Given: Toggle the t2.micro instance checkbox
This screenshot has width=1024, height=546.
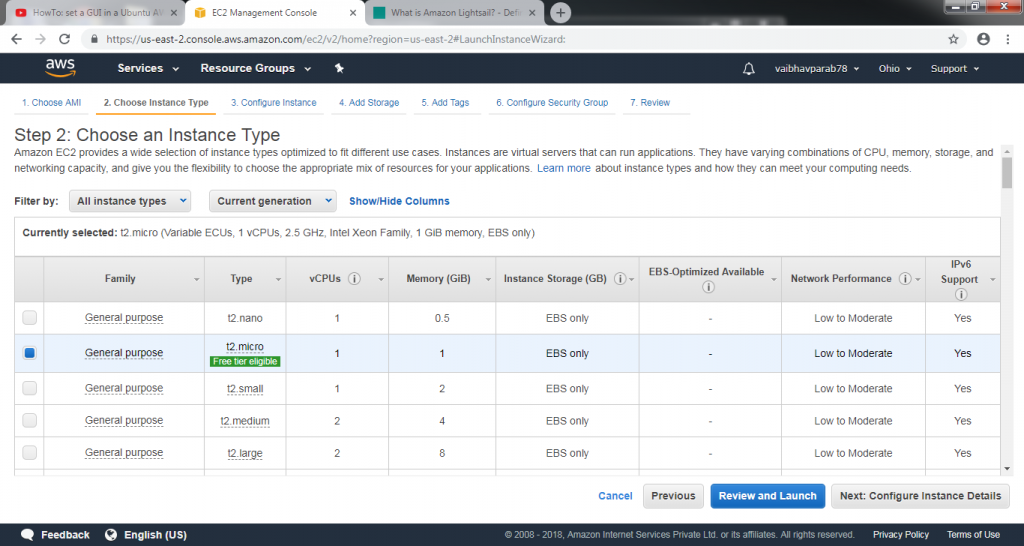Looking at the screenshot, I should (30, 353).
